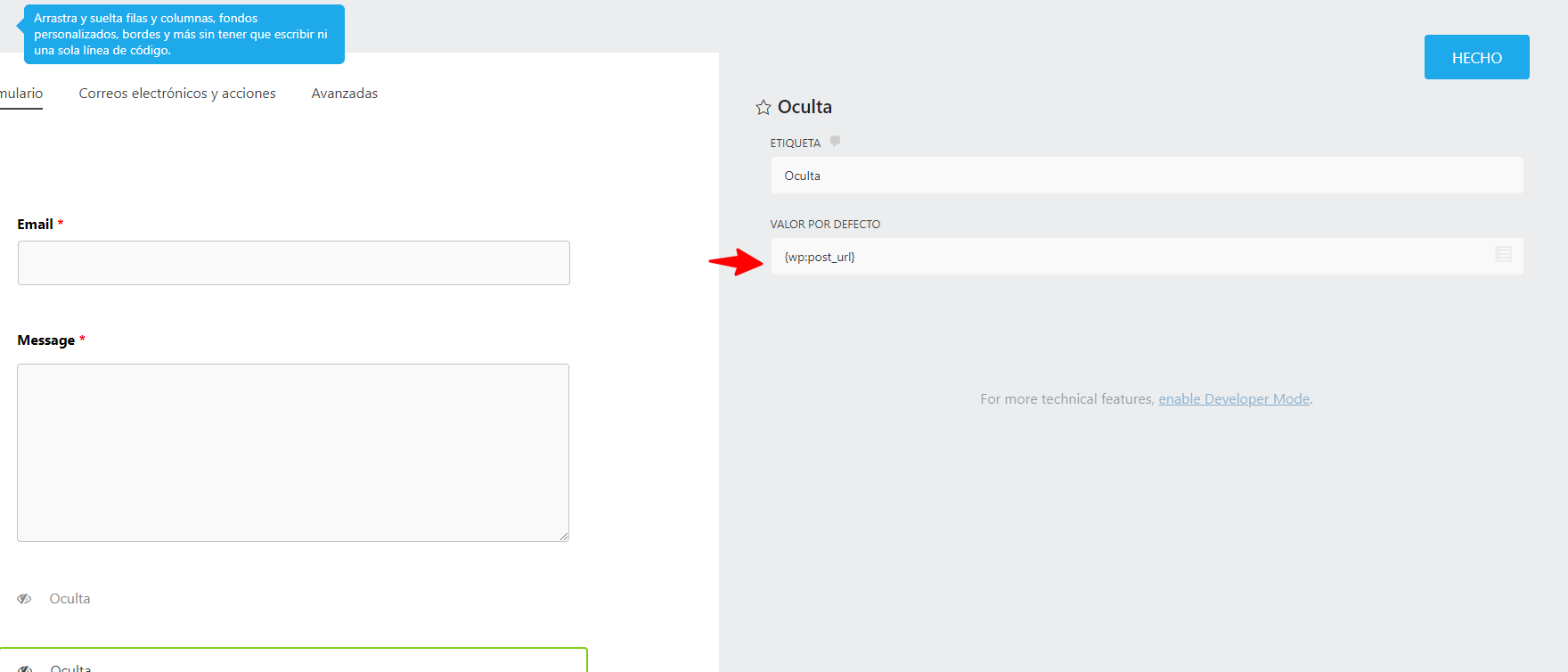This screenshot has width=1568, height=672.
Task: Click the HECHO button
Action: tap(1476, 57)
